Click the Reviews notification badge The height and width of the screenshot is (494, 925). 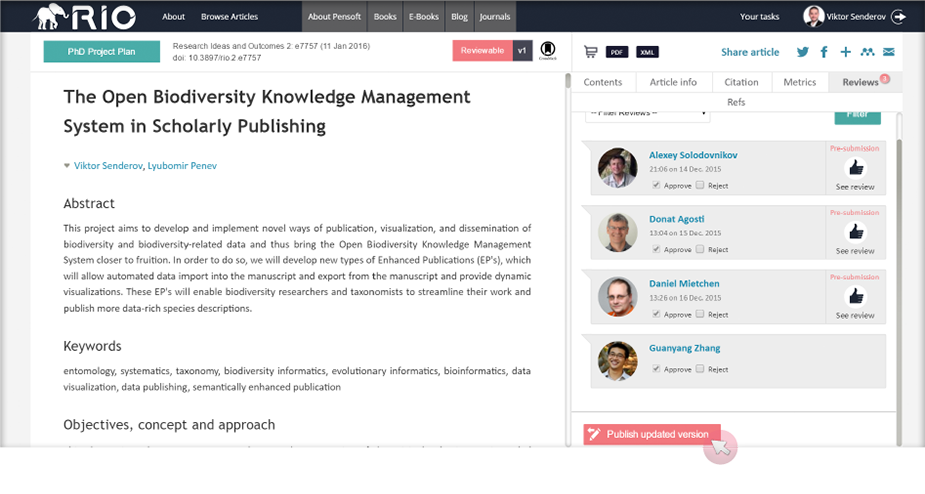(x=884, y=78)
